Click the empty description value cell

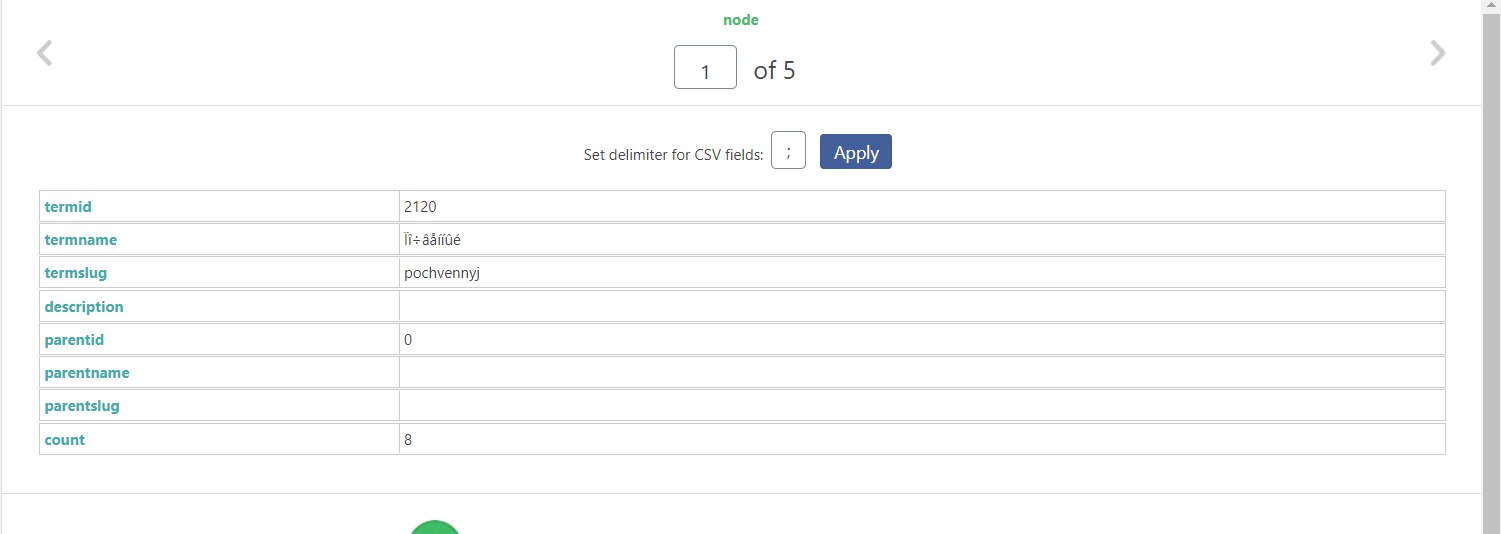[922, 306]
